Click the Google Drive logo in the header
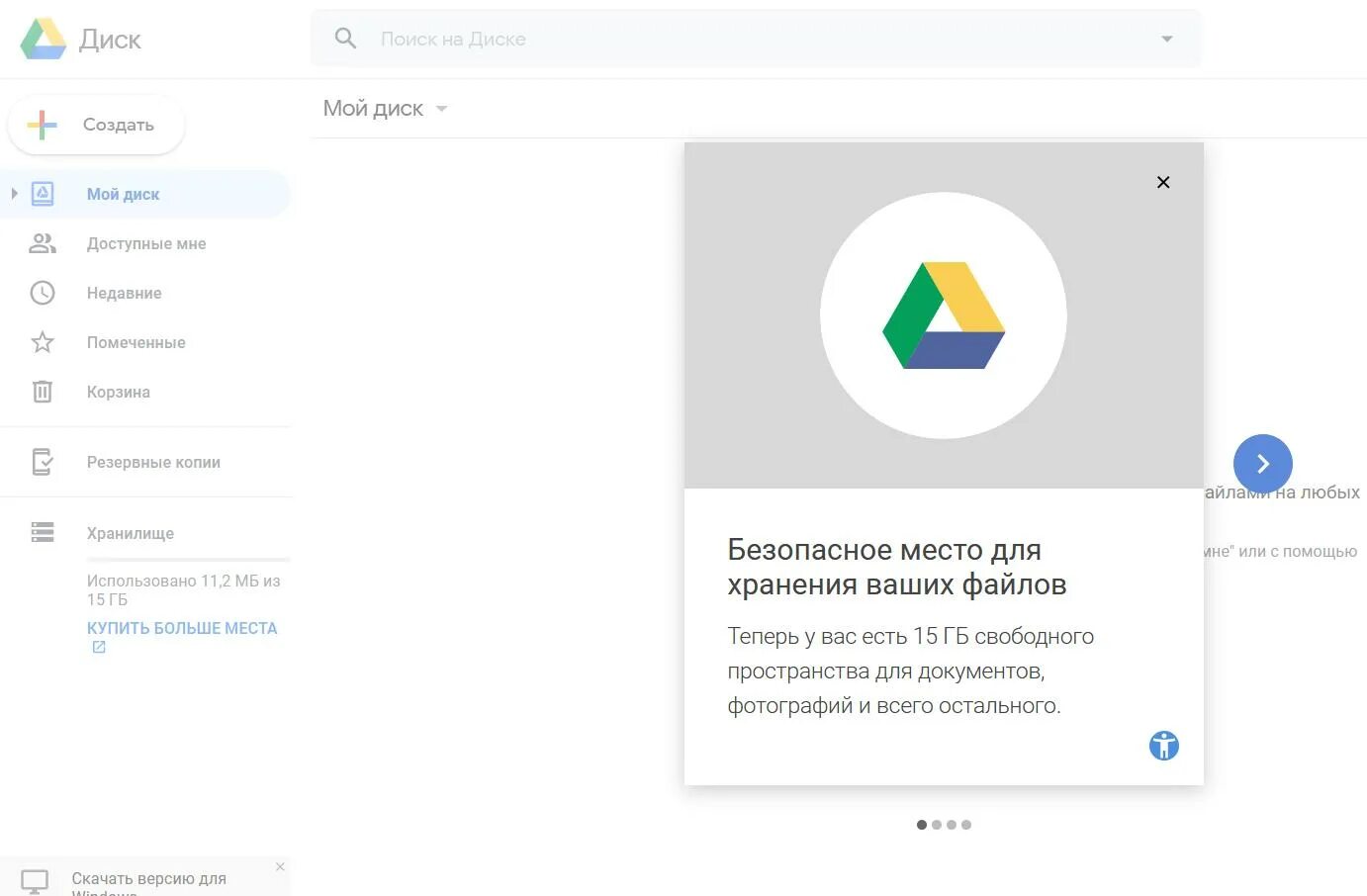This screenshot has height=896, width=1367. click(44, 40)
